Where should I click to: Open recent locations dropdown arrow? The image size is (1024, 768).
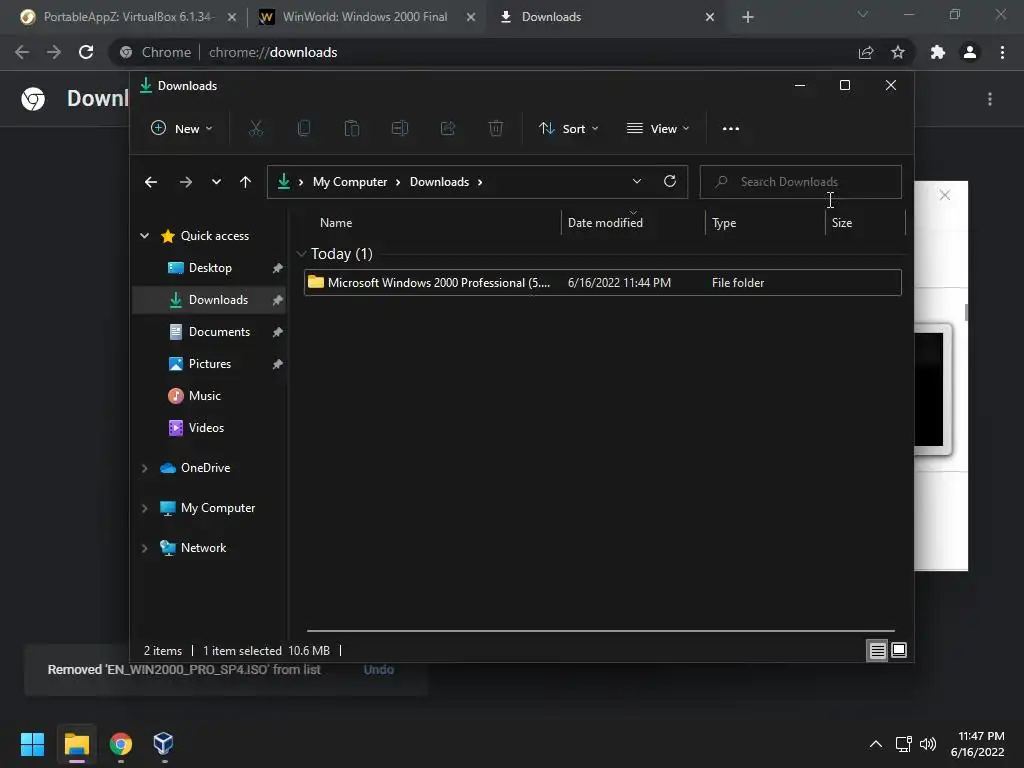click(x=216, y=182)
